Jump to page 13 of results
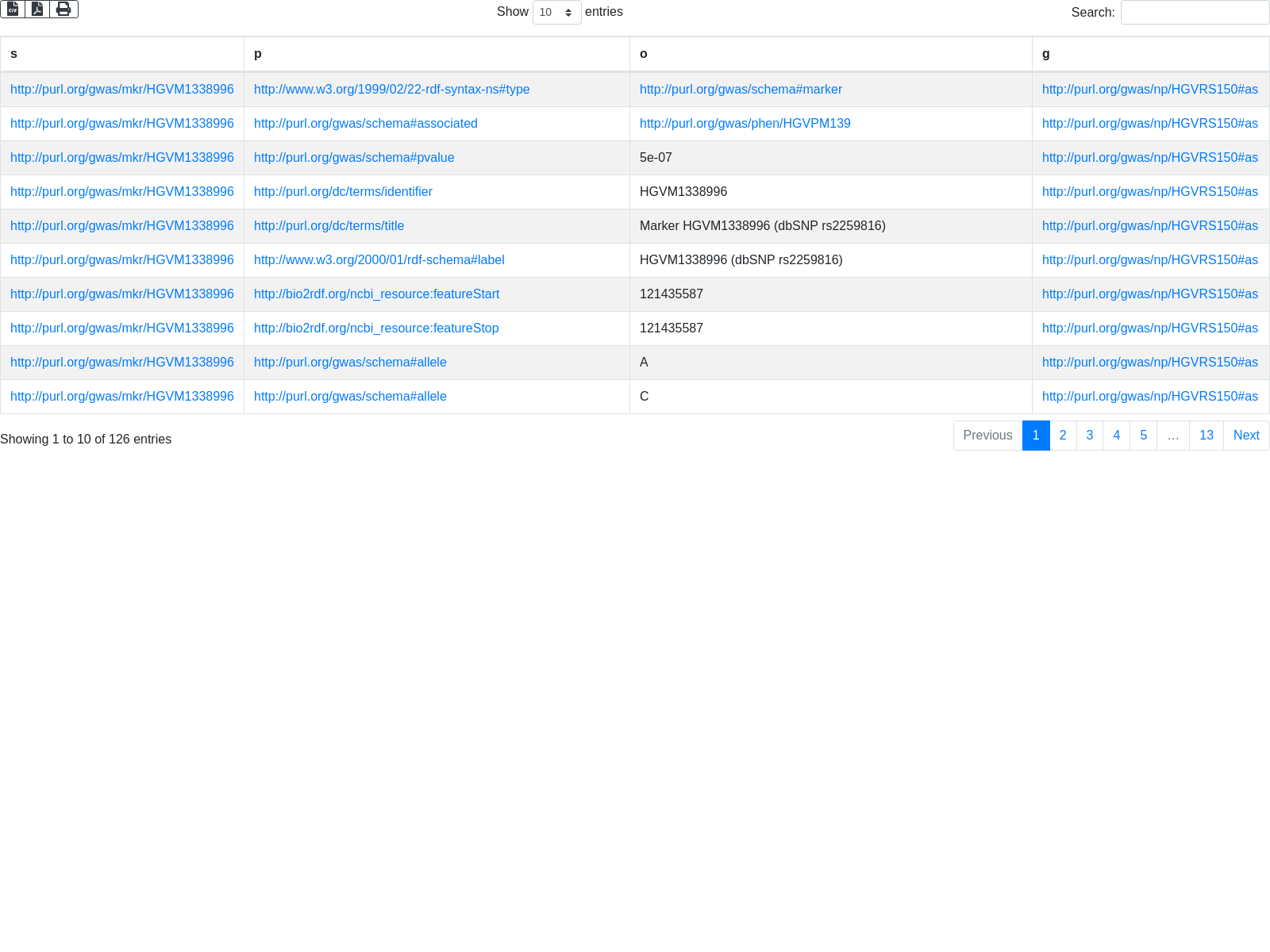Screen dimensions: 1270x952 pyautogui.click(x=1206, y=436)
